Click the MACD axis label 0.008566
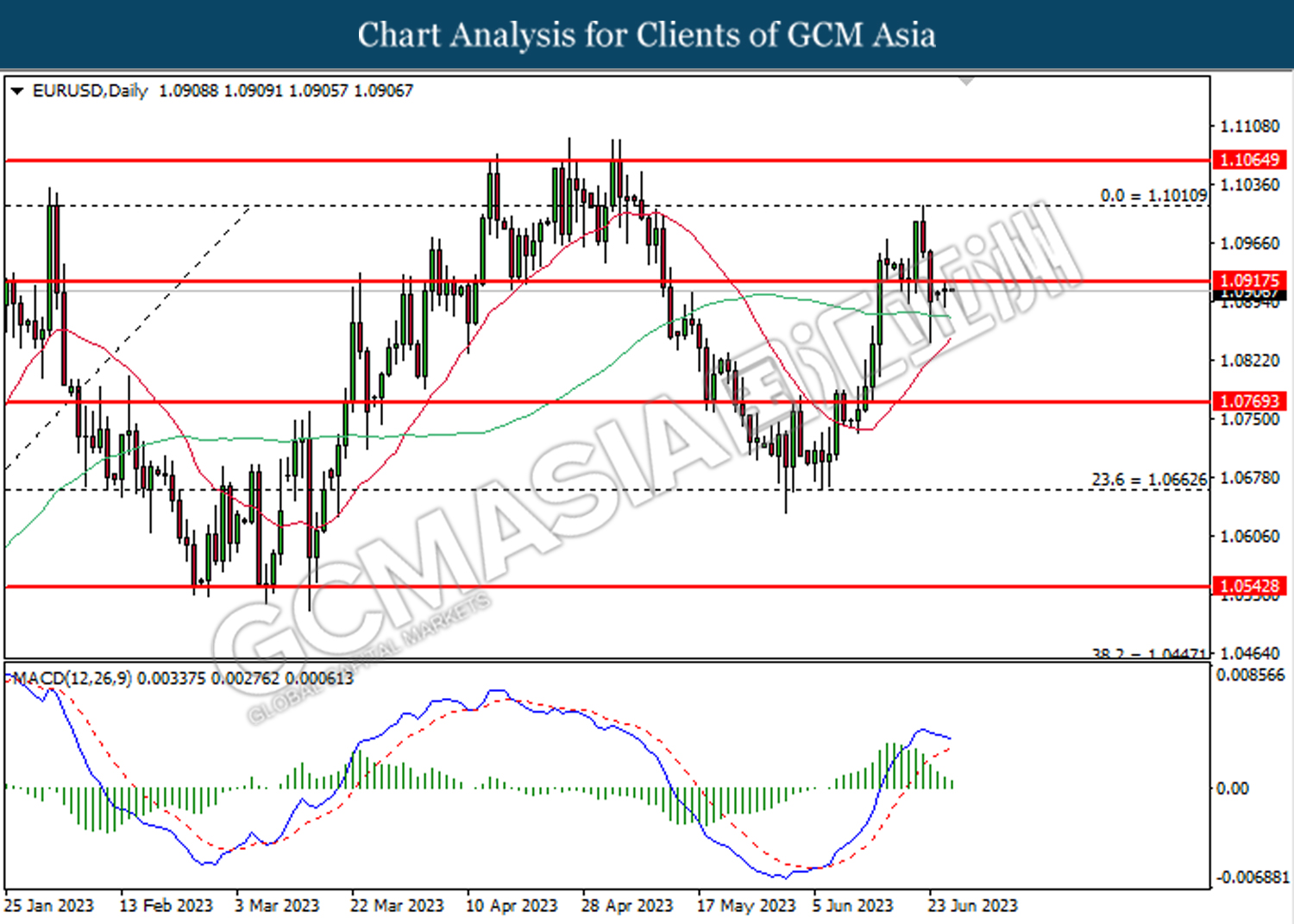This screenshot has height=924, width=1294. pyautogui.click(x=1251, y=675)
